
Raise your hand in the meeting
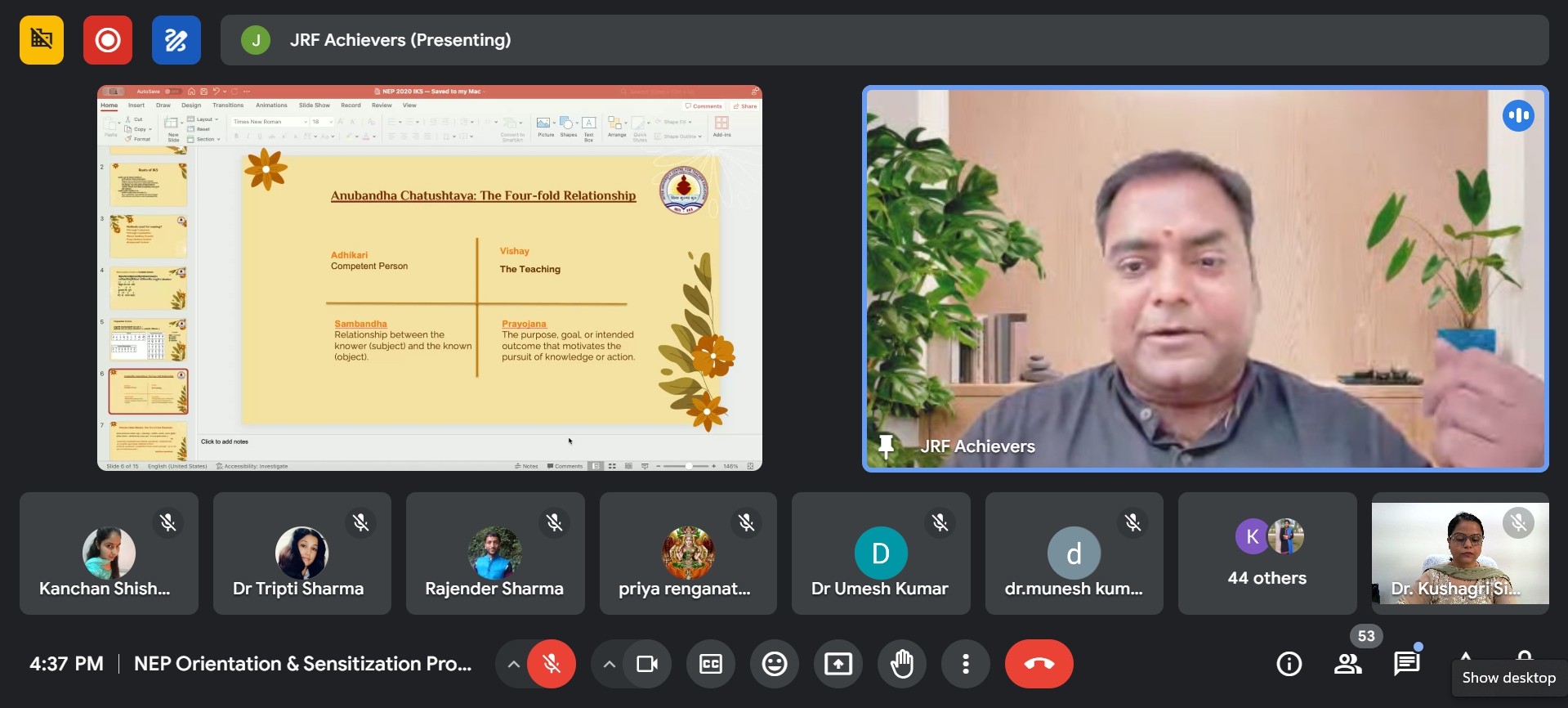902,664
